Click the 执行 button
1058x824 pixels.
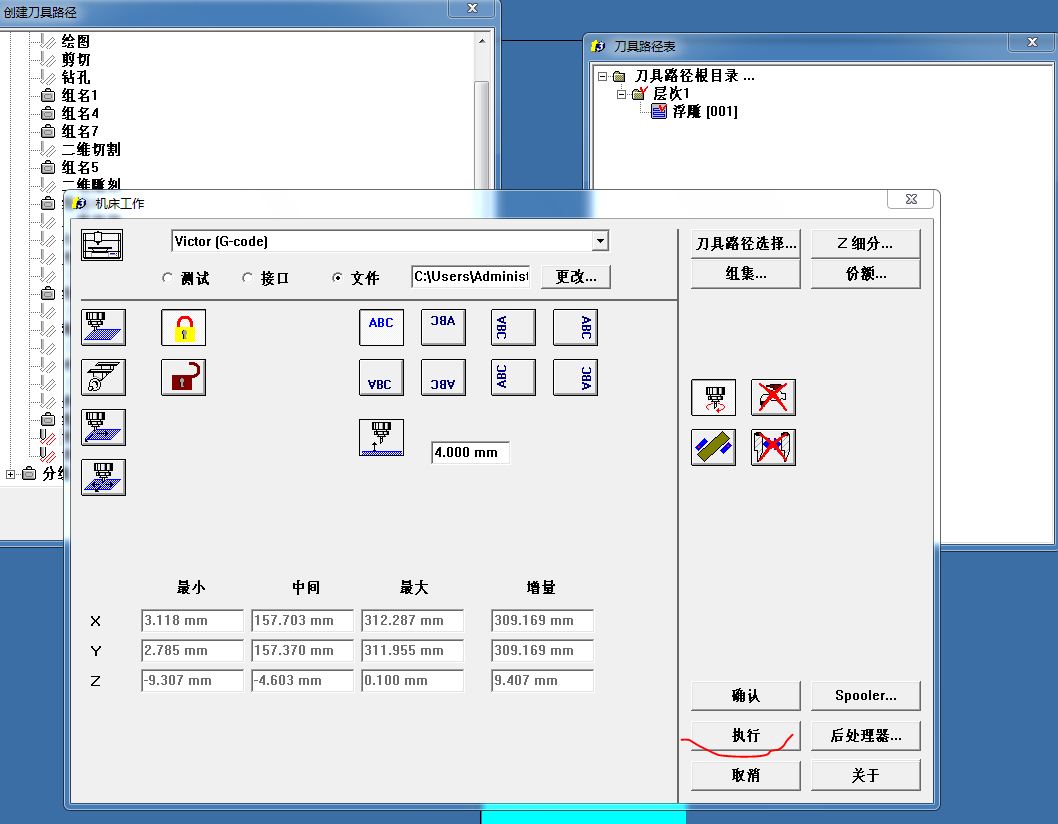[746, 736]
